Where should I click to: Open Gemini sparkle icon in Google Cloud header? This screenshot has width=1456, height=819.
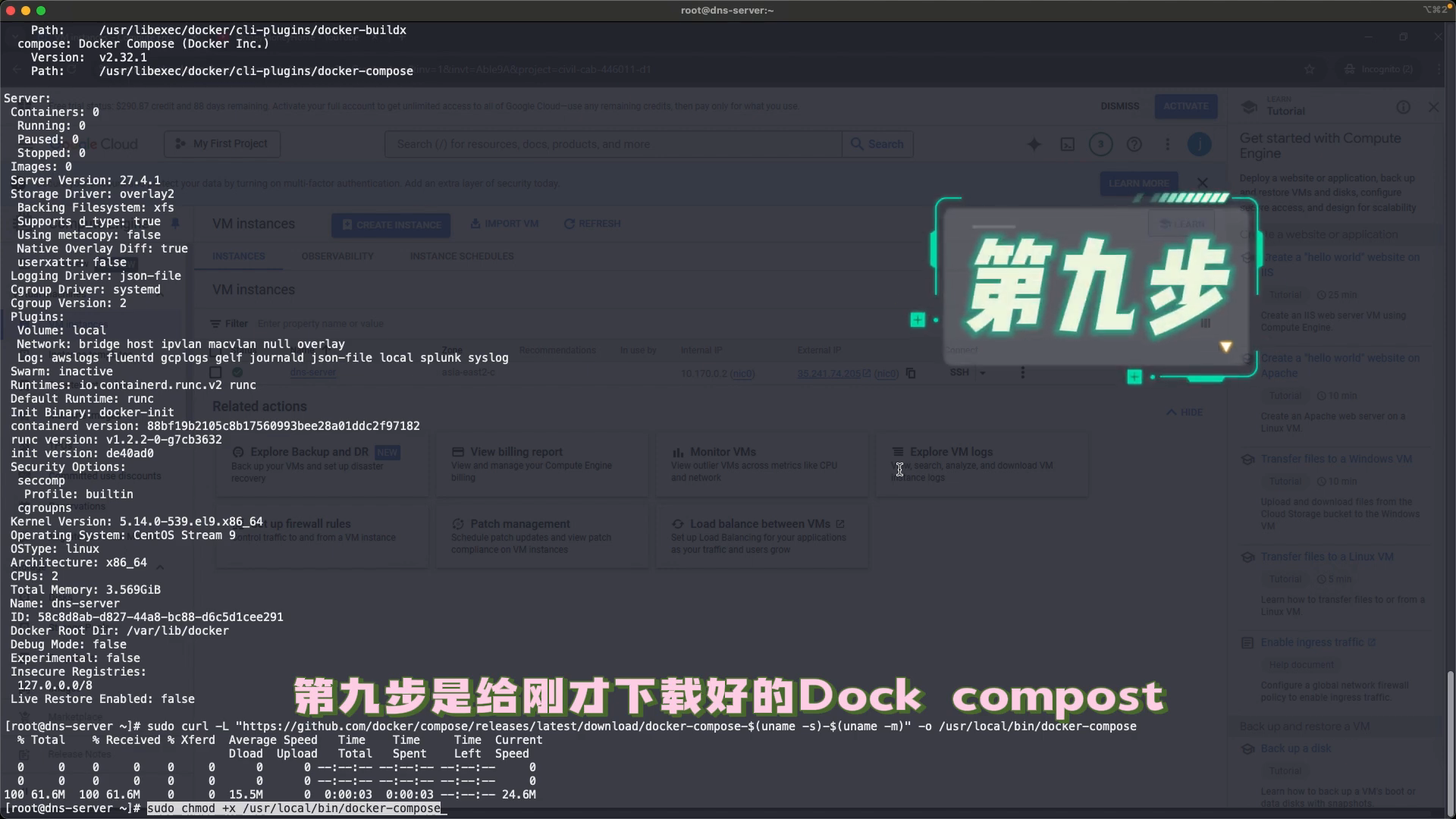click(x=1034, y=144)
